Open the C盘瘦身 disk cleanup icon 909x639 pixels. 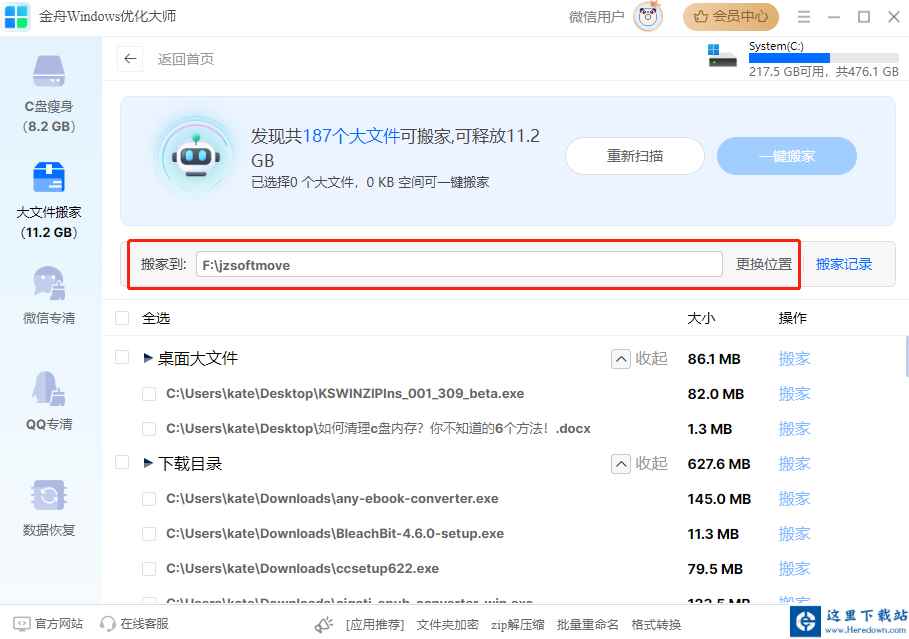tap(49, 71)
